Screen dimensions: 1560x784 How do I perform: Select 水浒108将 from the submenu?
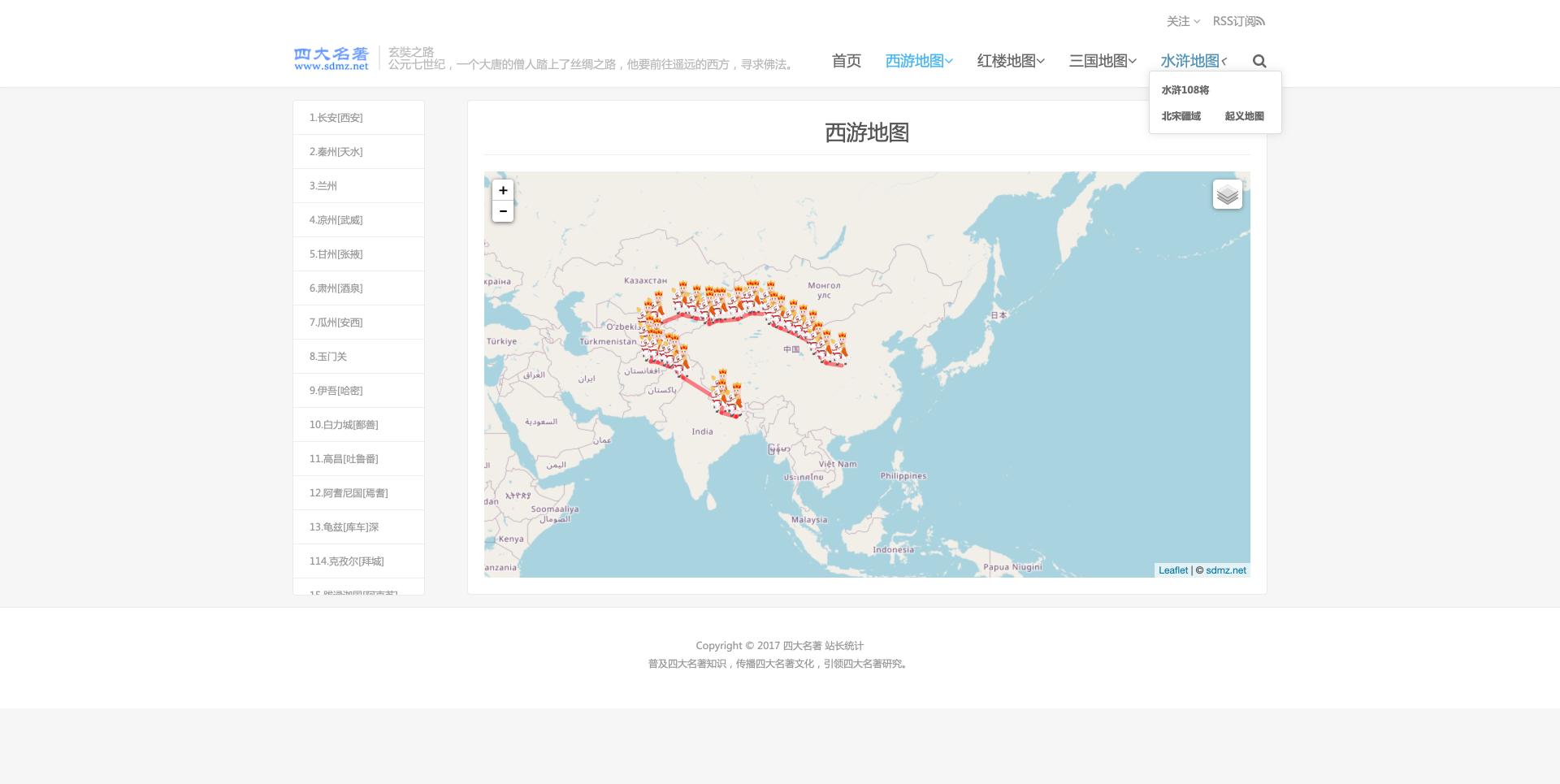pos(1185,90)
